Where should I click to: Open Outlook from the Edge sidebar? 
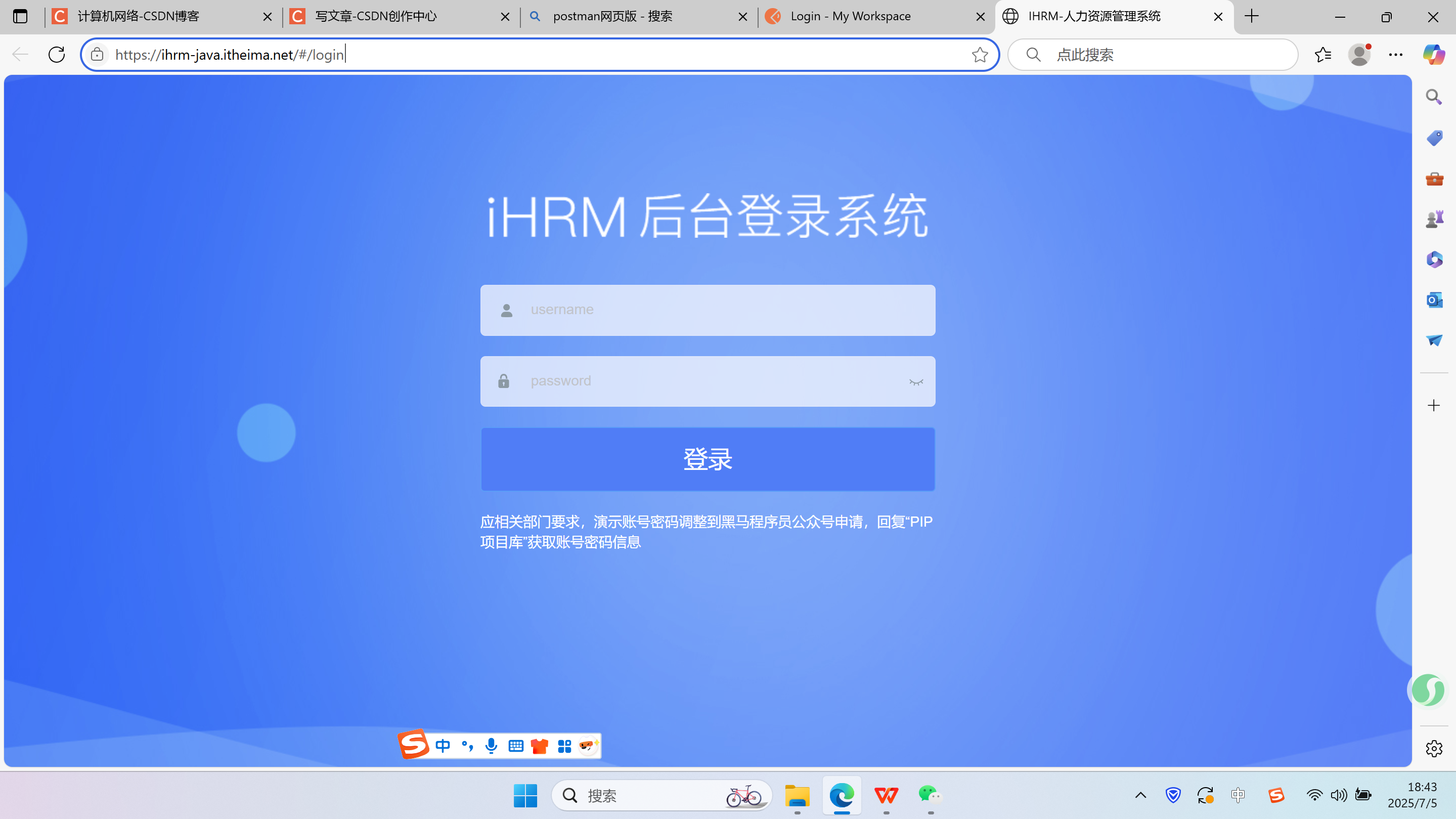pos(1435,300)
